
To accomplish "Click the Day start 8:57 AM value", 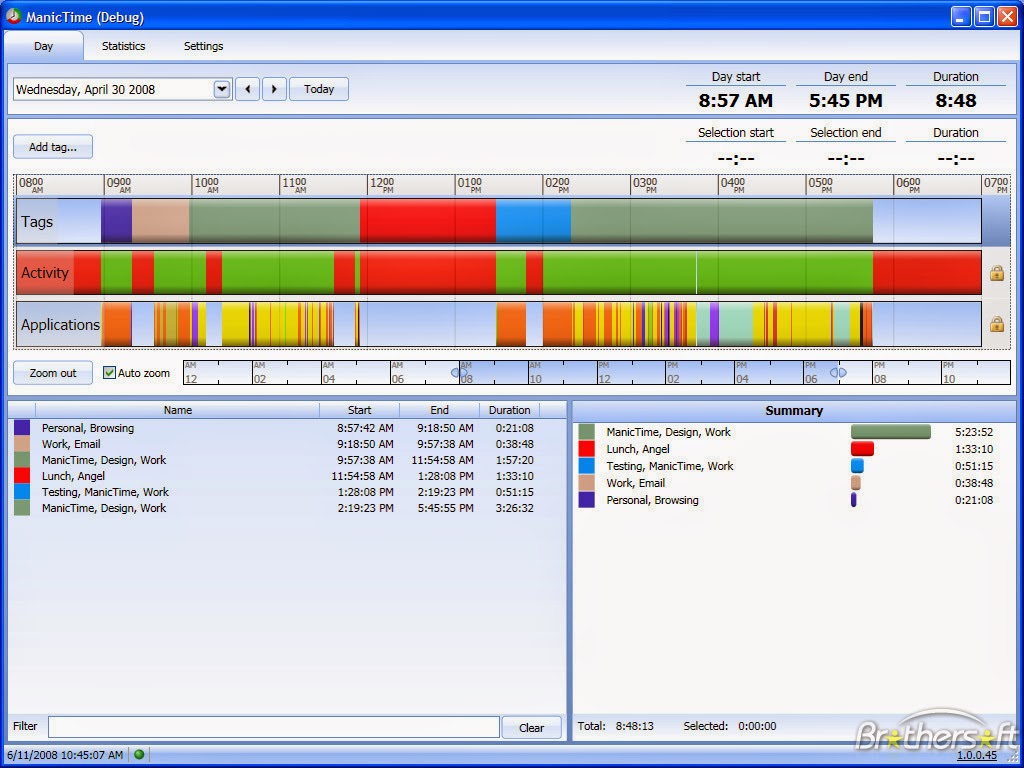I will point(735,100).
